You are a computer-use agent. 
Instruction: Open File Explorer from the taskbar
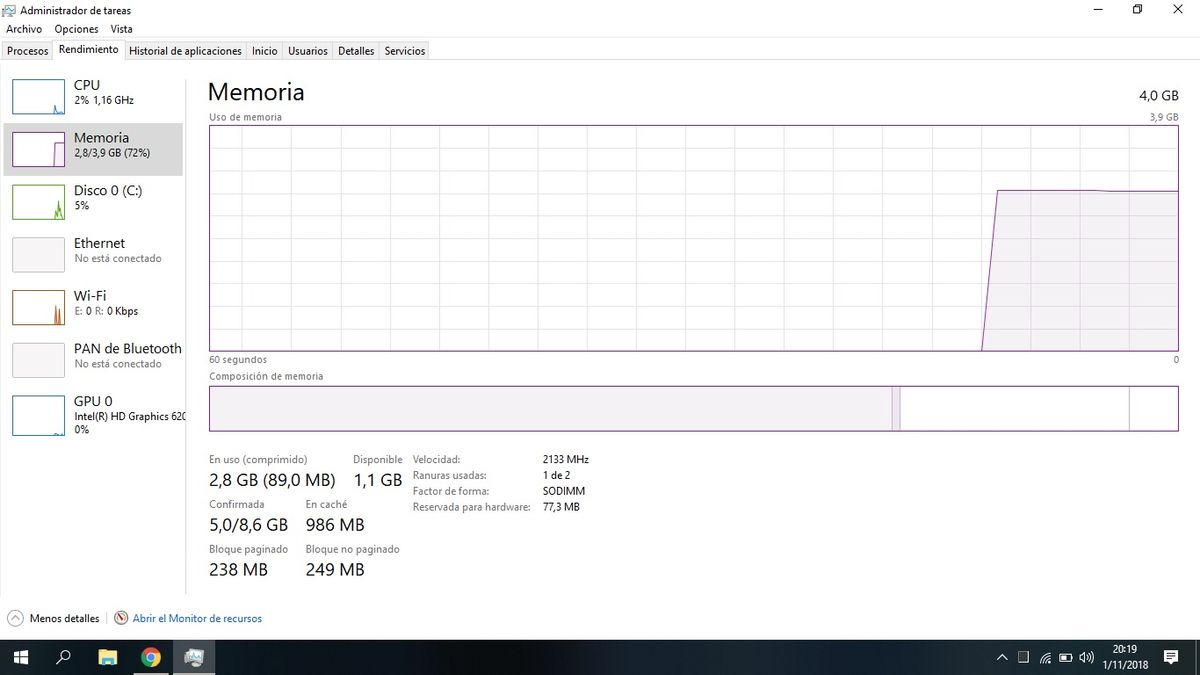click(x=107, y=657)
